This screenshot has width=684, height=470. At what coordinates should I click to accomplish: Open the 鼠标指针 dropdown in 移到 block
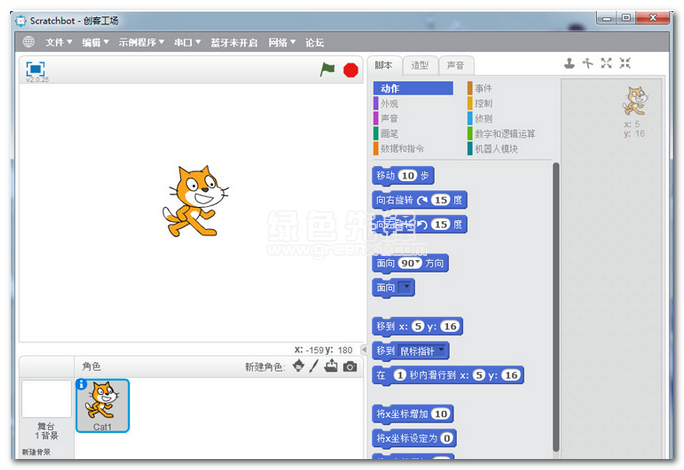point(422,350)
